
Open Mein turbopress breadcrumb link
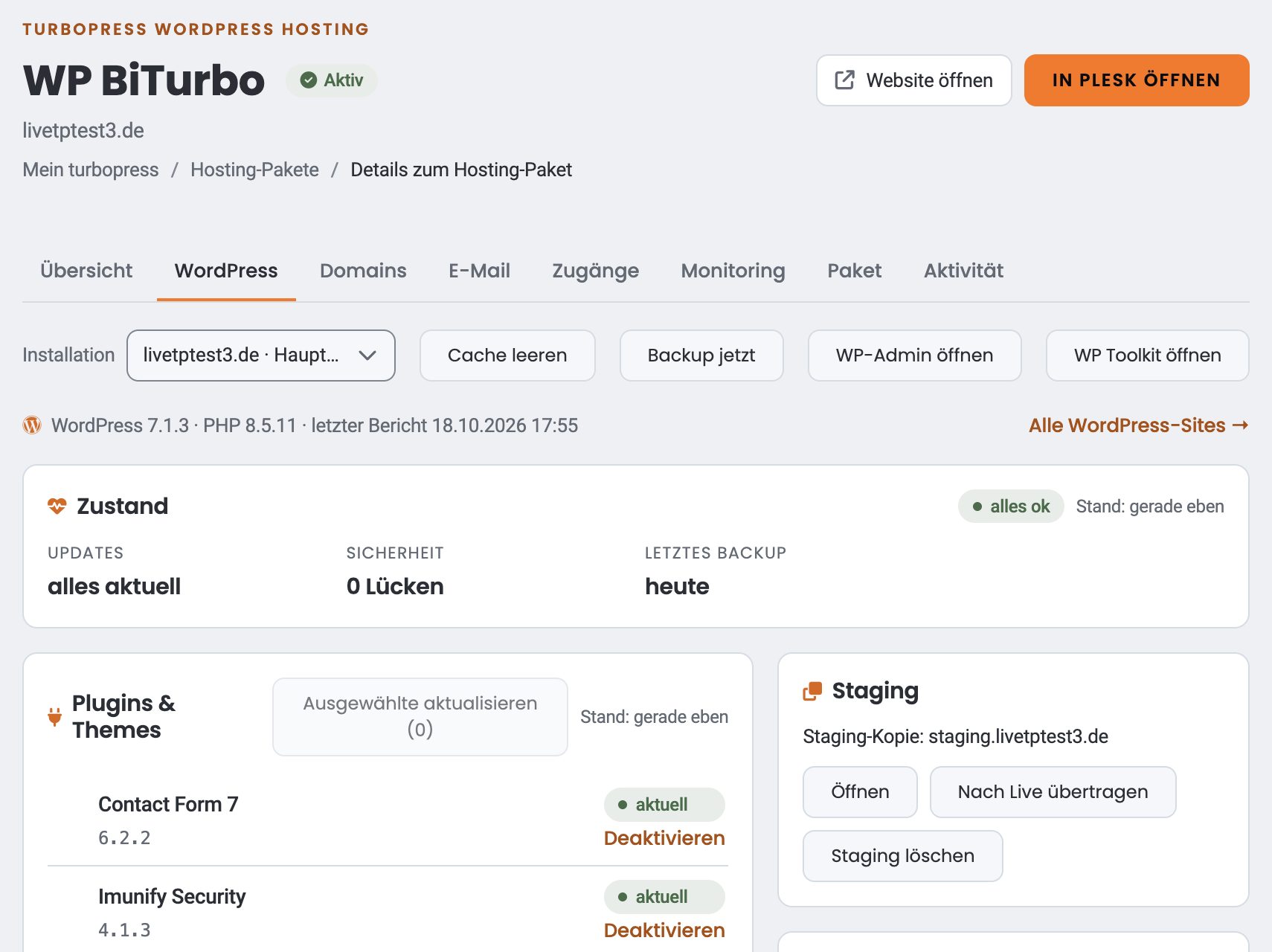pyautogui.click(x=91, y=170)
